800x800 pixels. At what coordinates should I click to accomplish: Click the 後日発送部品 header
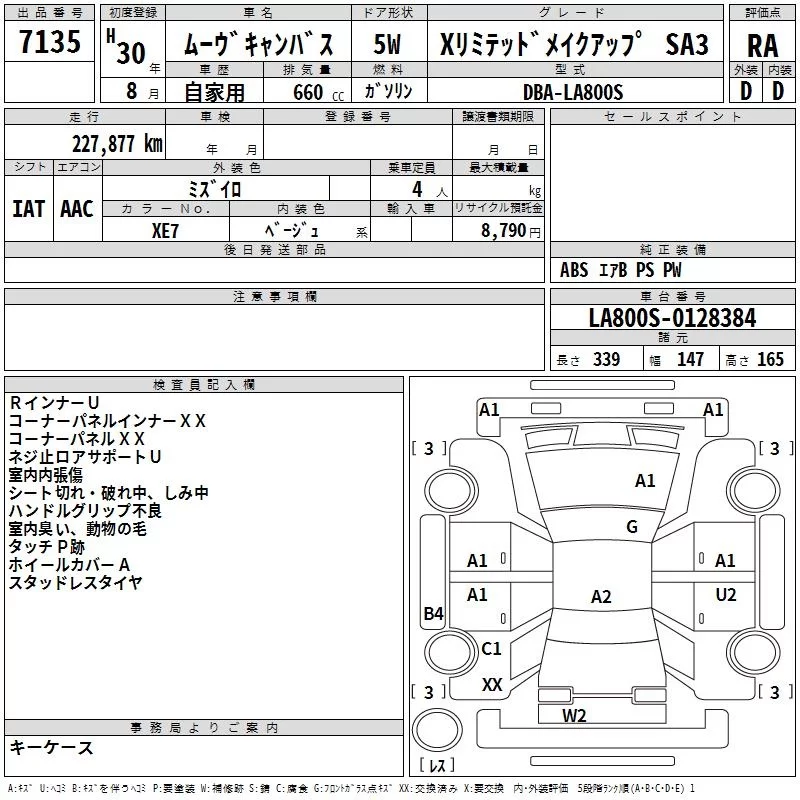(274, 249)
